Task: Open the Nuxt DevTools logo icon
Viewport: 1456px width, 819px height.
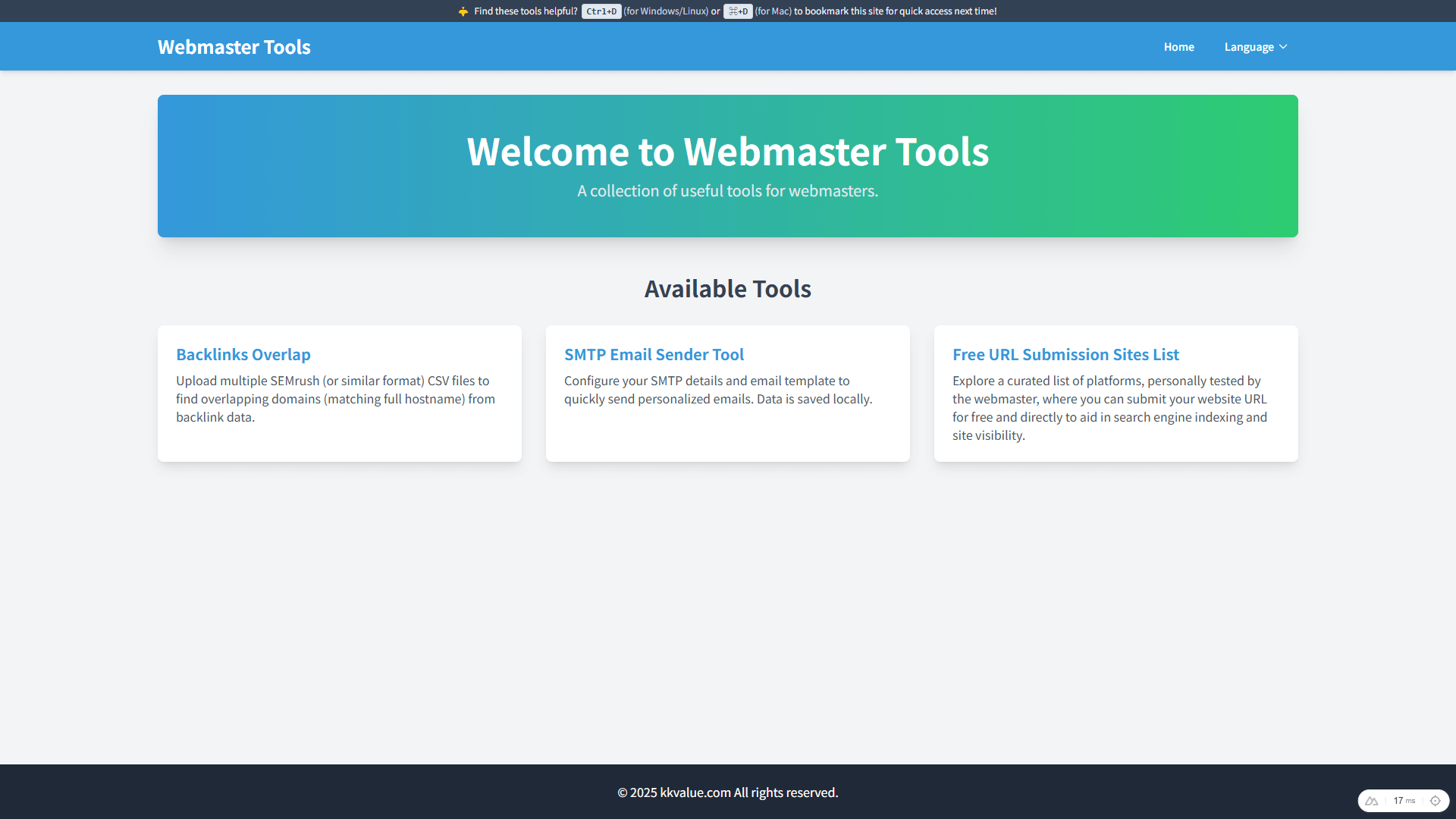Action: pyautogui.click(x=1371, y=801)
